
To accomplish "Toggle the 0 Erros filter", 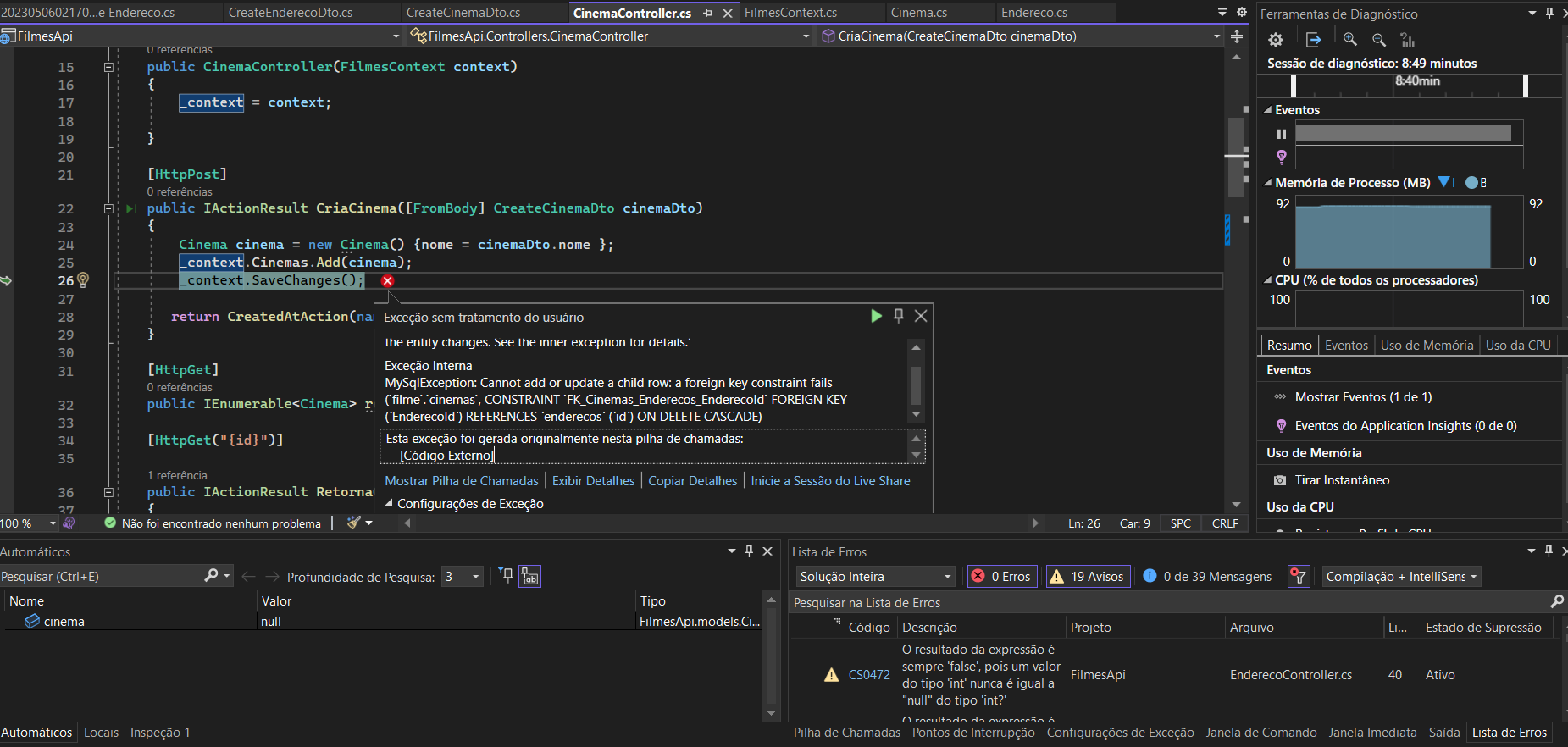I will pyautogui.click(x=1001, y=576).
